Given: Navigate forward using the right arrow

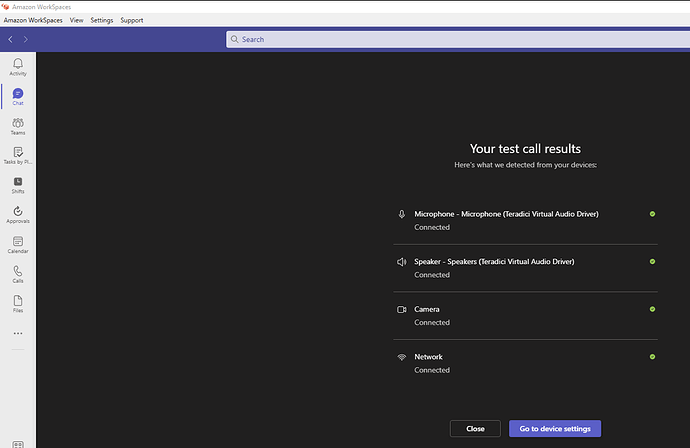Looking at the screenshot, I should pos(26,39).
